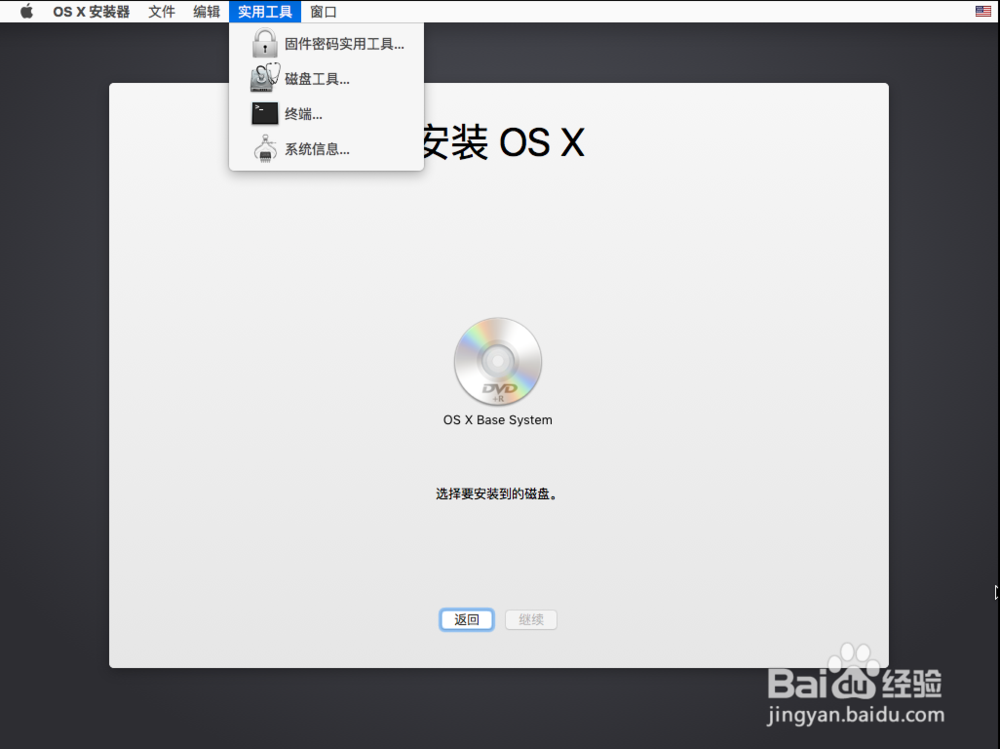The width and height of the screenshot is (1000, 749).
Task: Open the Apple menu
Action: click(x=26, y=11)
